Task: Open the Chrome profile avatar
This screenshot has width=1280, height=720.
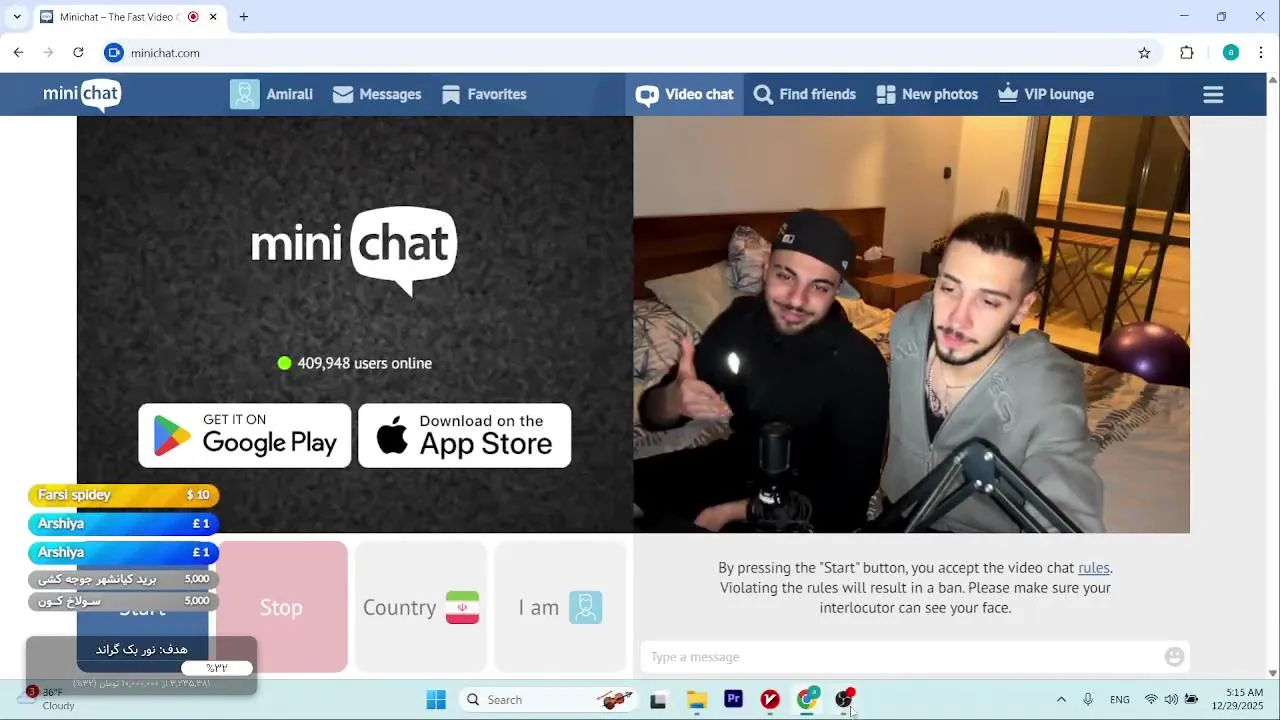Action: pyautogui.click(x=1231, y=53)
